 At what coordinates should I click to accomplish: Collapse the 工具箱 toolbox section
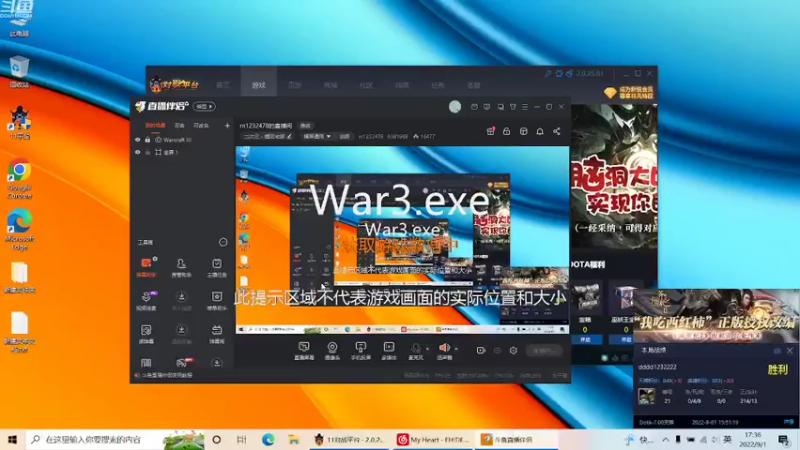click(x=223, y=242)
